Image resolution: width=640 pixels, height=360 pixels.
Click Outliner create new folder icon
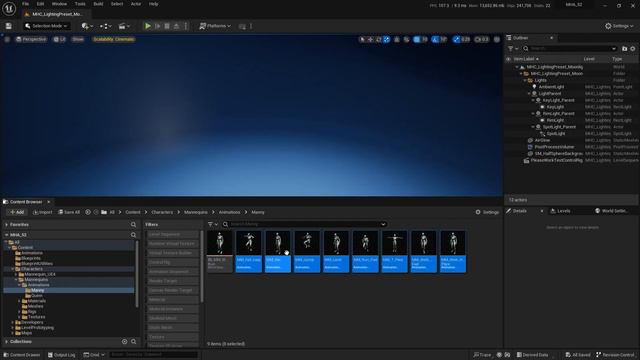click(x=624, y=49)
